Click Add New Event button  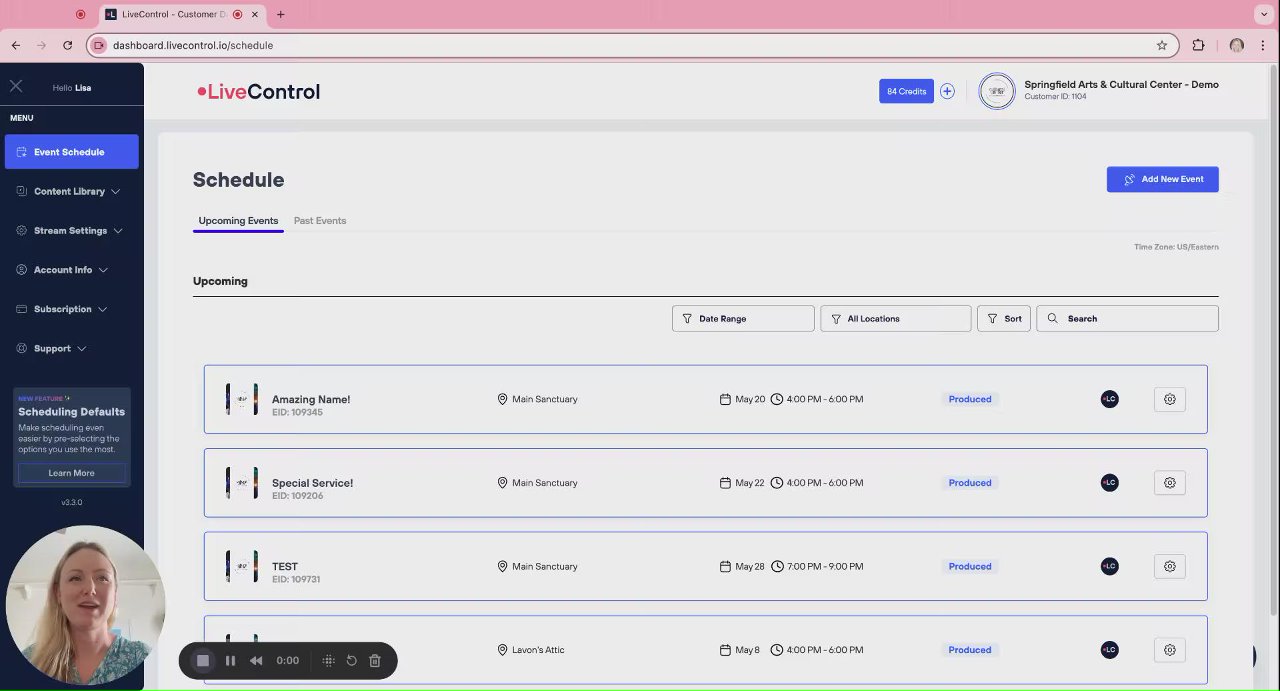[1162, 179]
